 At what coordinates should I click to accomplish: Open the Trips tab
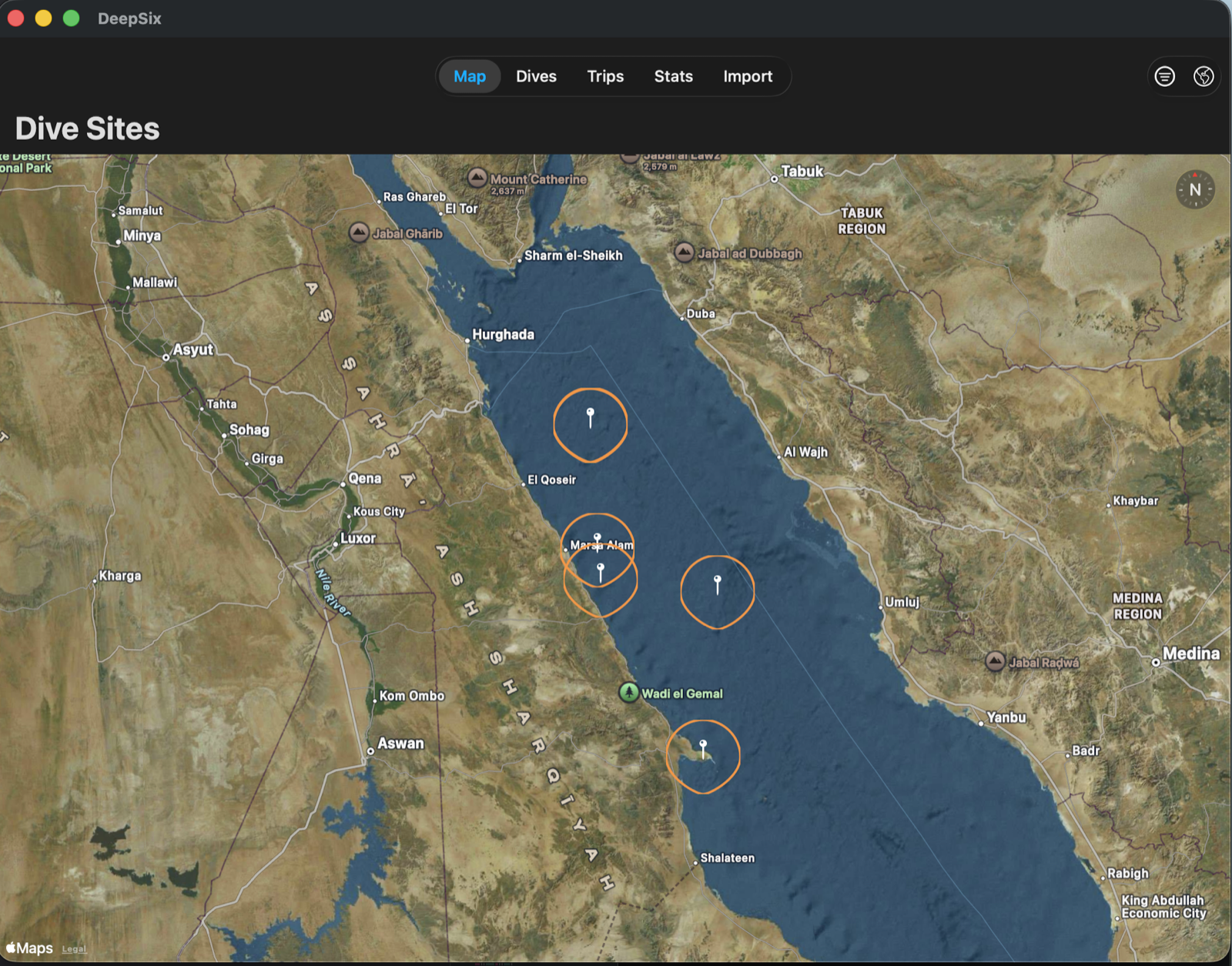pos(605,76)
